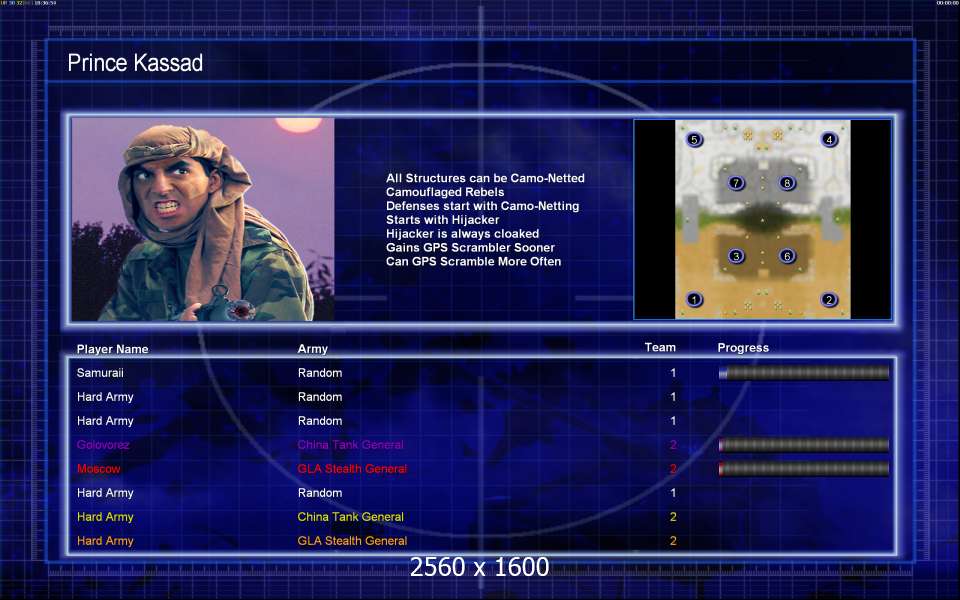Screen dimensions: 960x600
Task: Click the "Prince Kassad" title text
Action: (135, 62)
